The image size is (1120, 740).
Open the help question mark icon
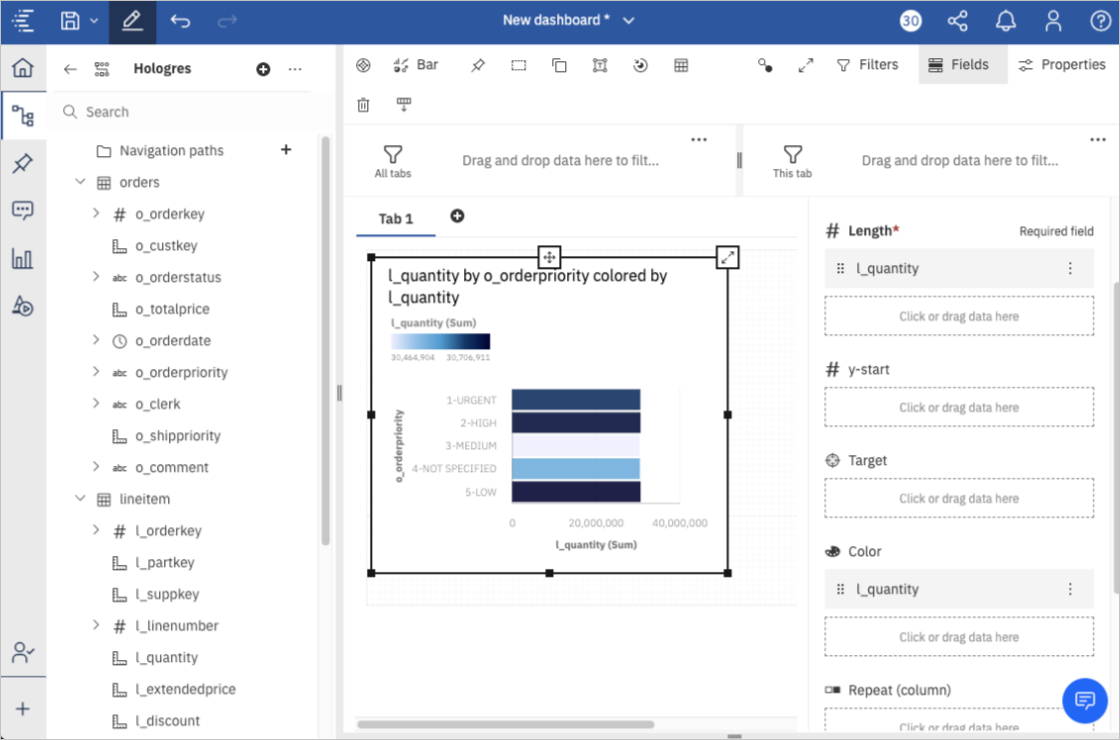tap(1101, 21)
